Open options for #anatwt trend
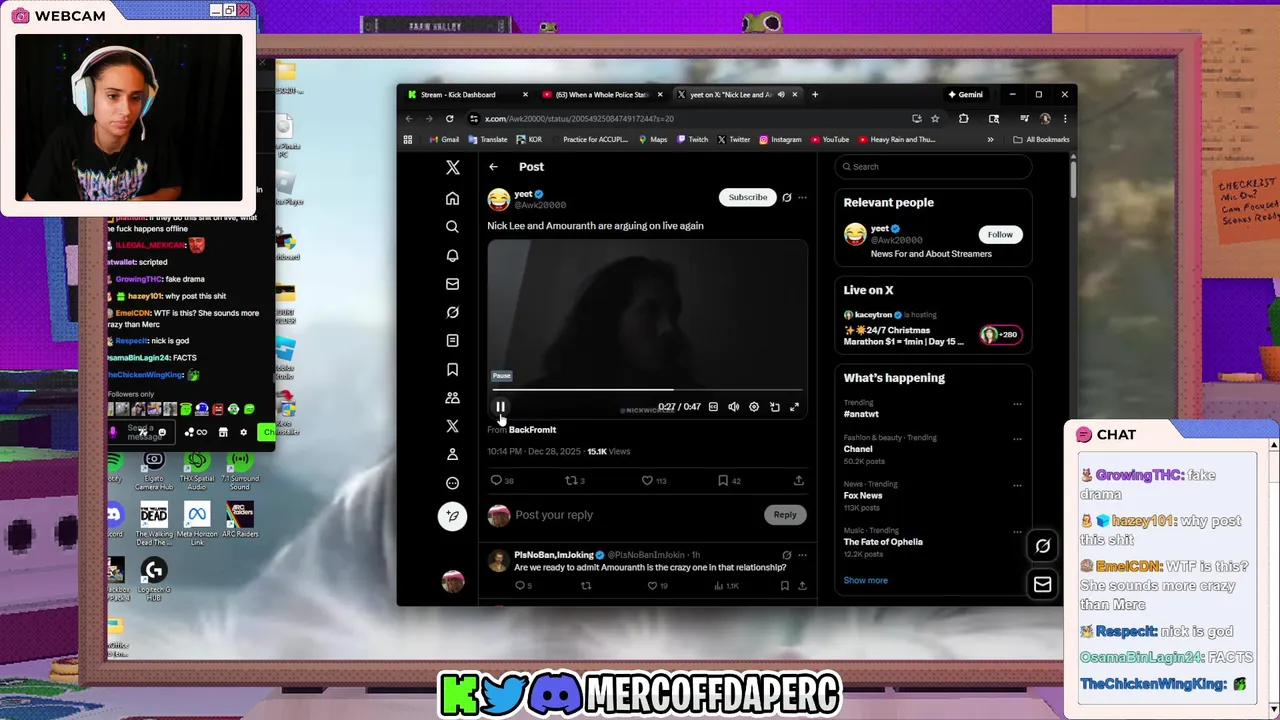This screenshot has height=720, width=1280. click(x=1017, y=404)
